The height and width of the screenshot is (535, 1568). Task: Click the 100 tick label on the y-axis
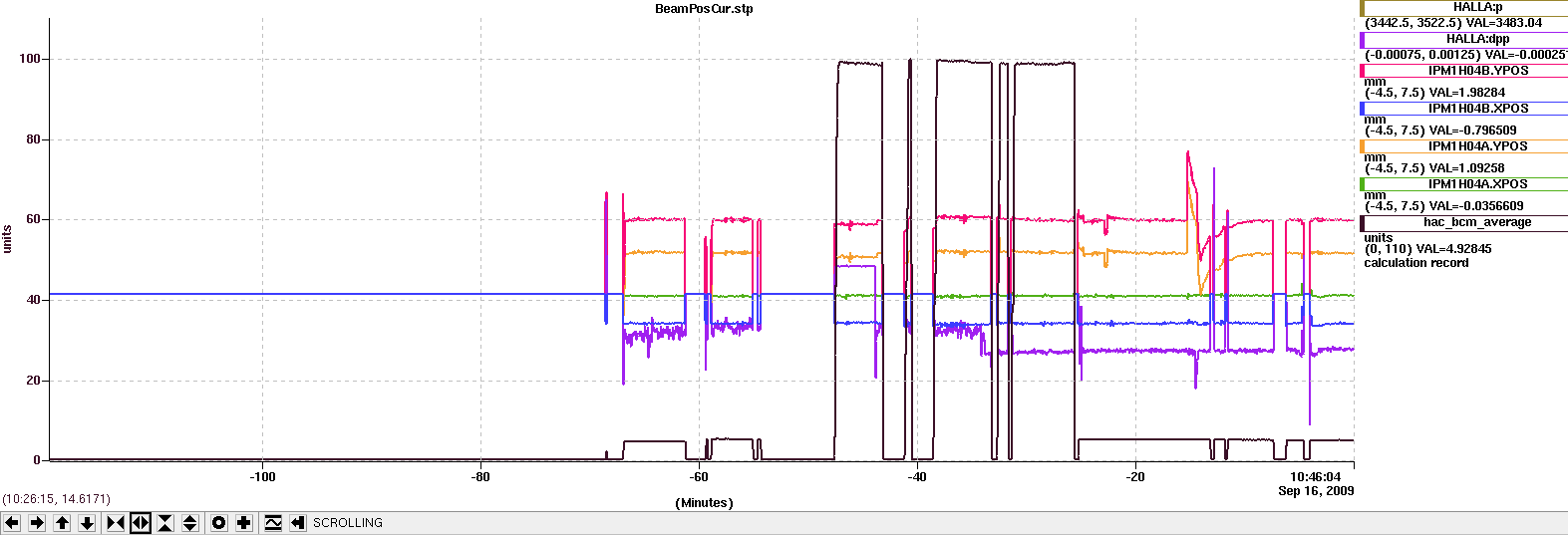tap(30, 59)
